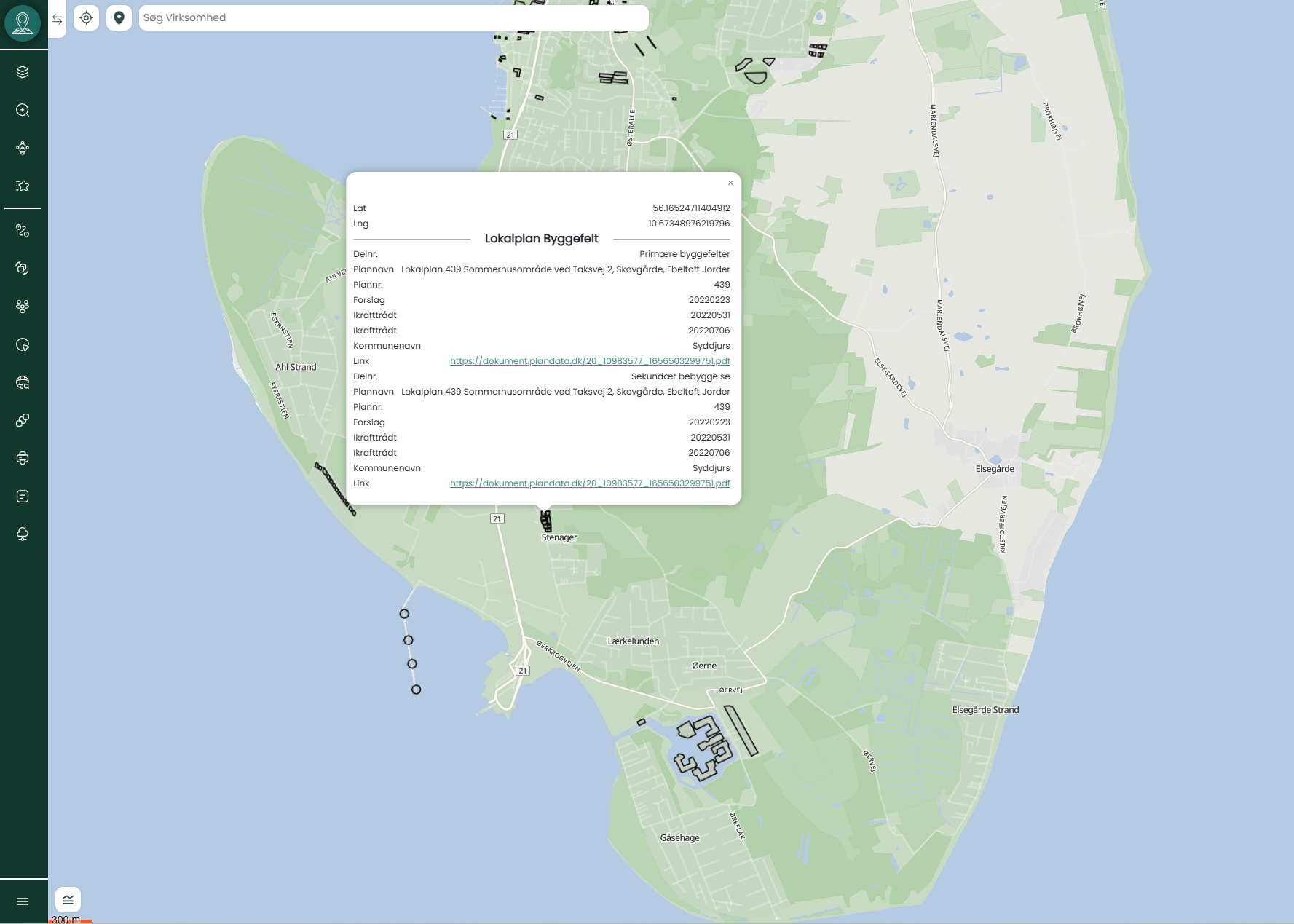Open the globe search tool
The image size is (1294, 924).
pyautogui.click(x=23, y=382)
